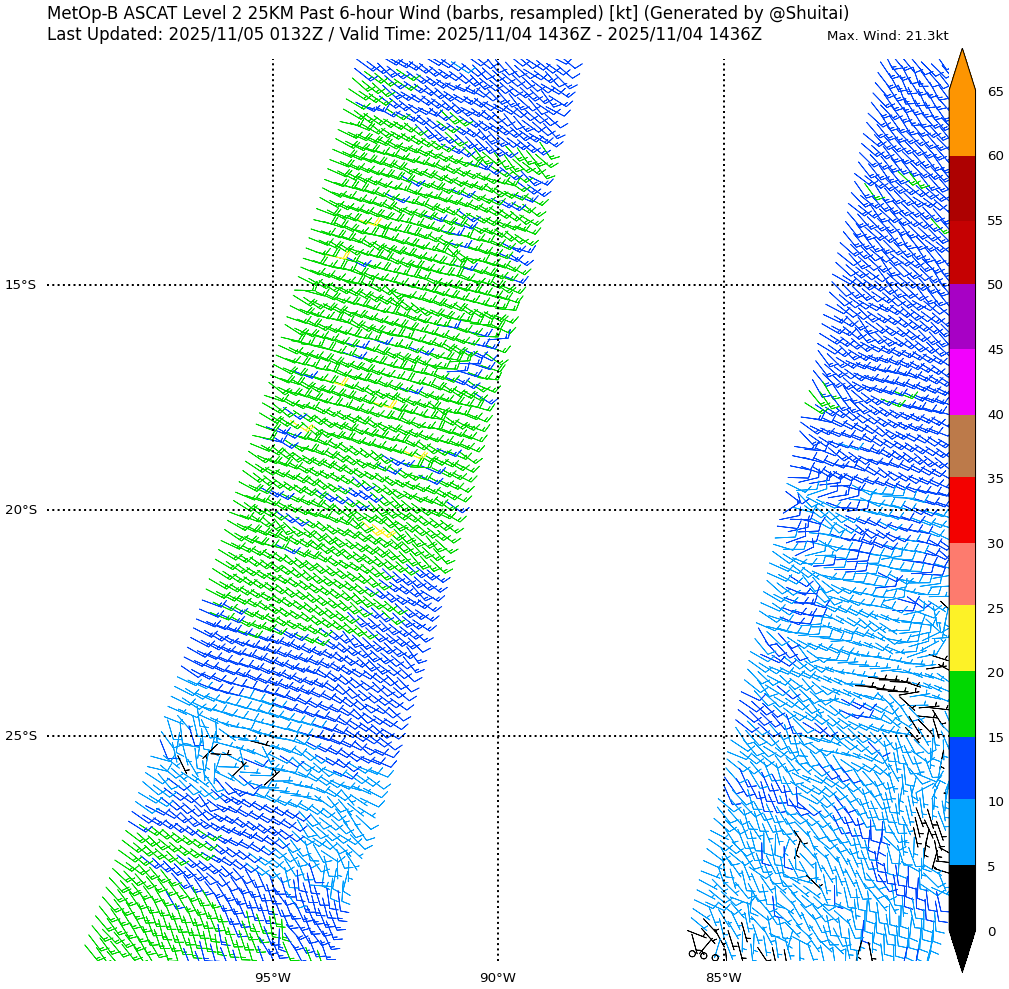This screenshot has width=1009, height=989.
Task: Click the 85°W longitude label
Action: point(723,977)
